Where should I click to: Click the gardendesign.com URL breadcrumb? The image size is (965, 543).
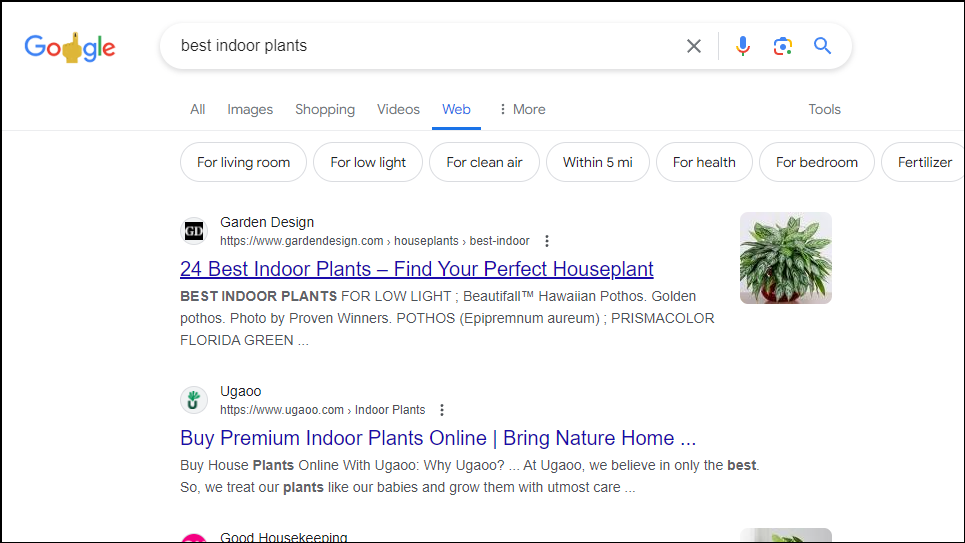374,241
